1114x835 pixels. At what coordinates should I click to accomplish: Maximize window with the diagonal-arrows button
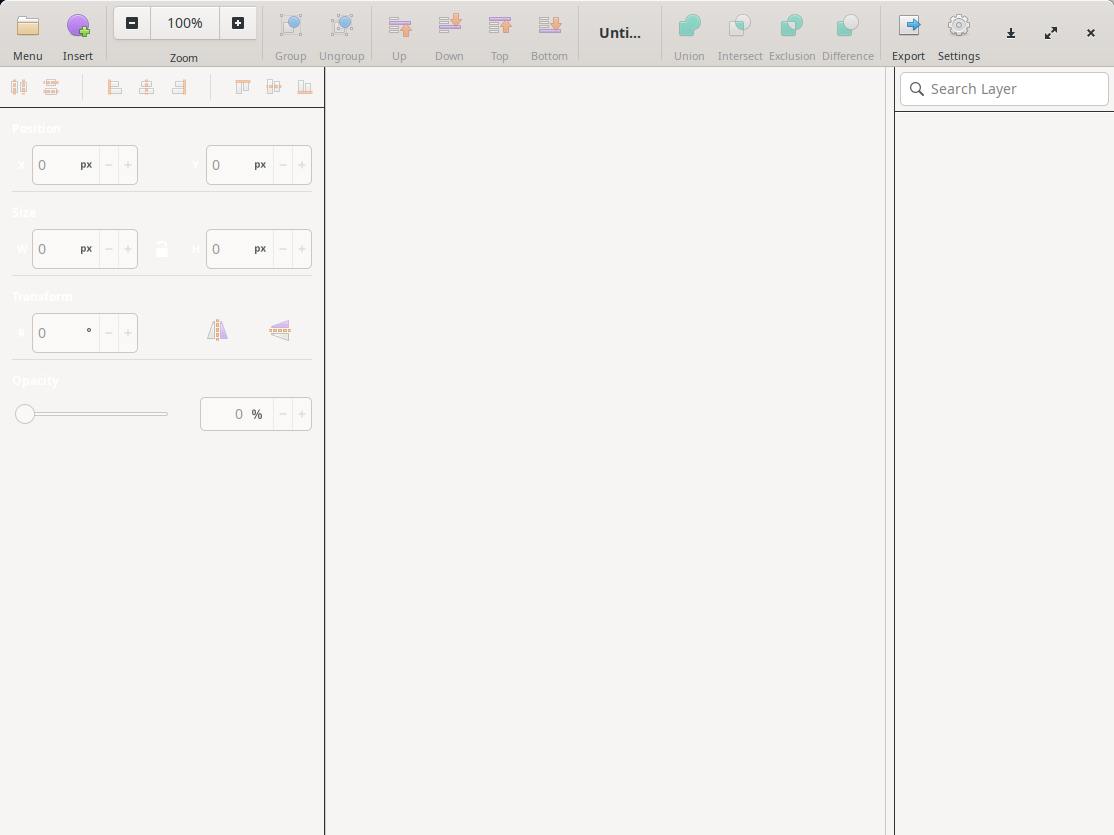point(1051,33)
